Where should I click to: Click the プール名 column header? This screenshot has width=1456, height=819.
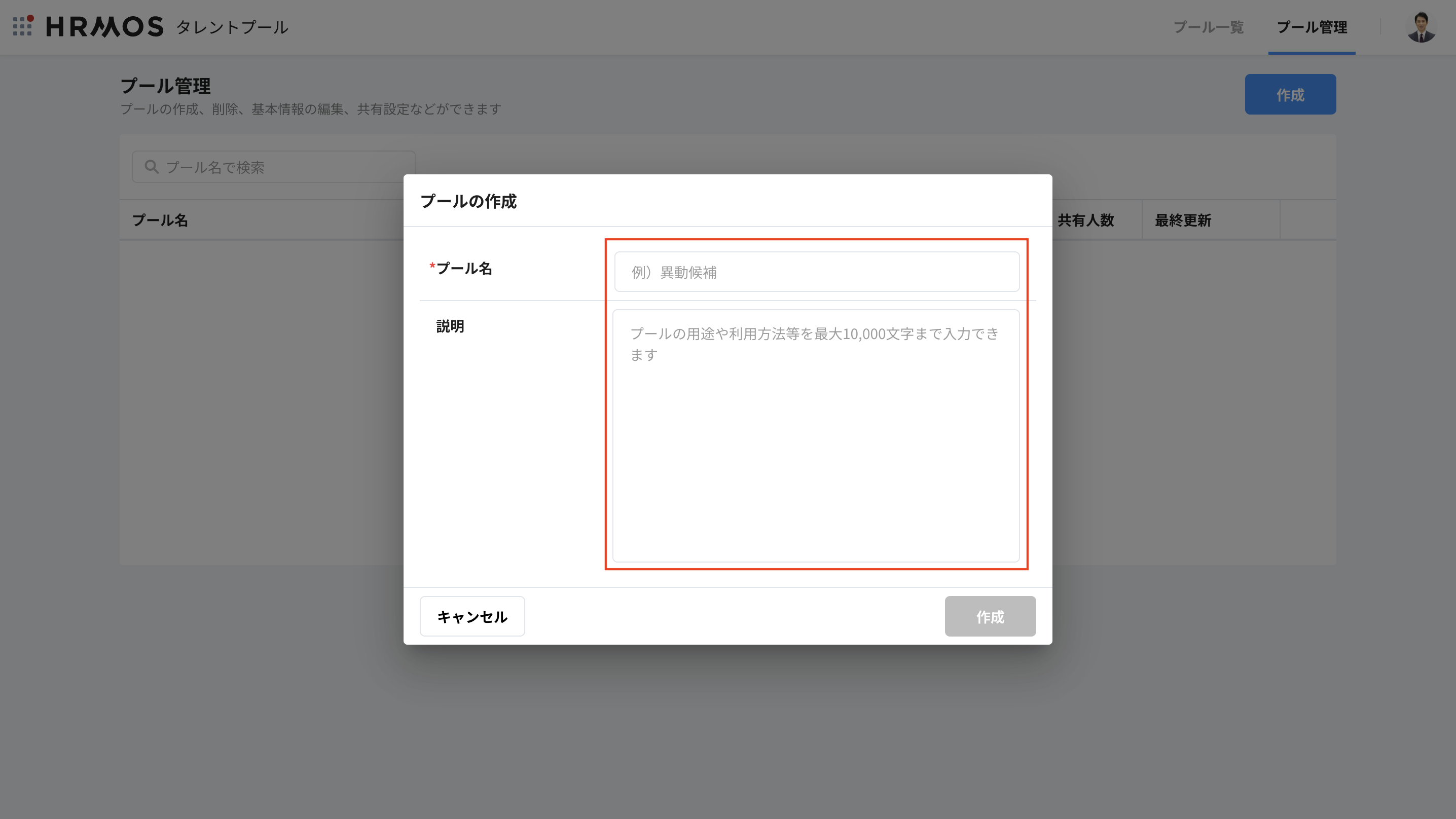pyautogui.click(x=160, y=220)
